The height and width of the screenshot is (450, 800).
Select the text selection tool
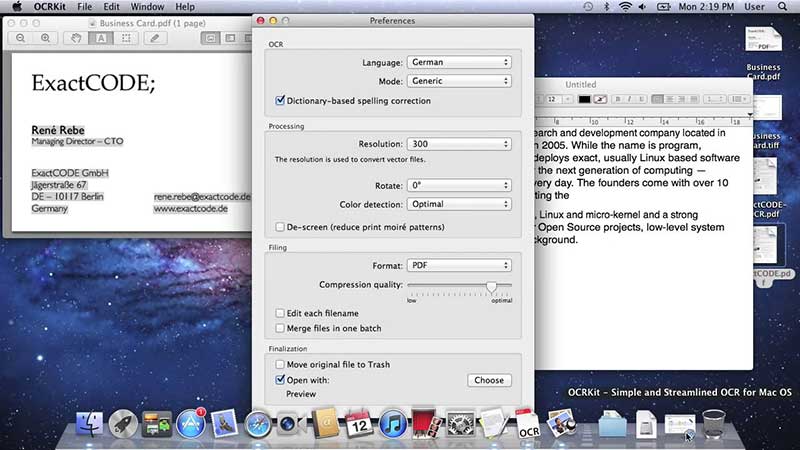pyautogui.click(x=101, y=38)
